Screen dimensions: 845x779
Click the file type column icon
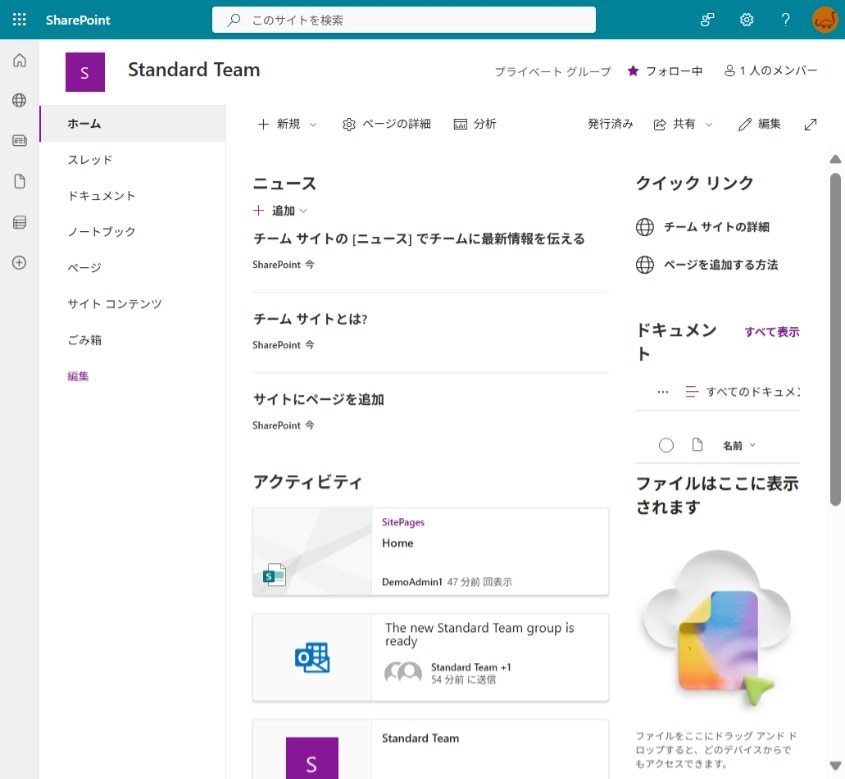tap(697, 444)
